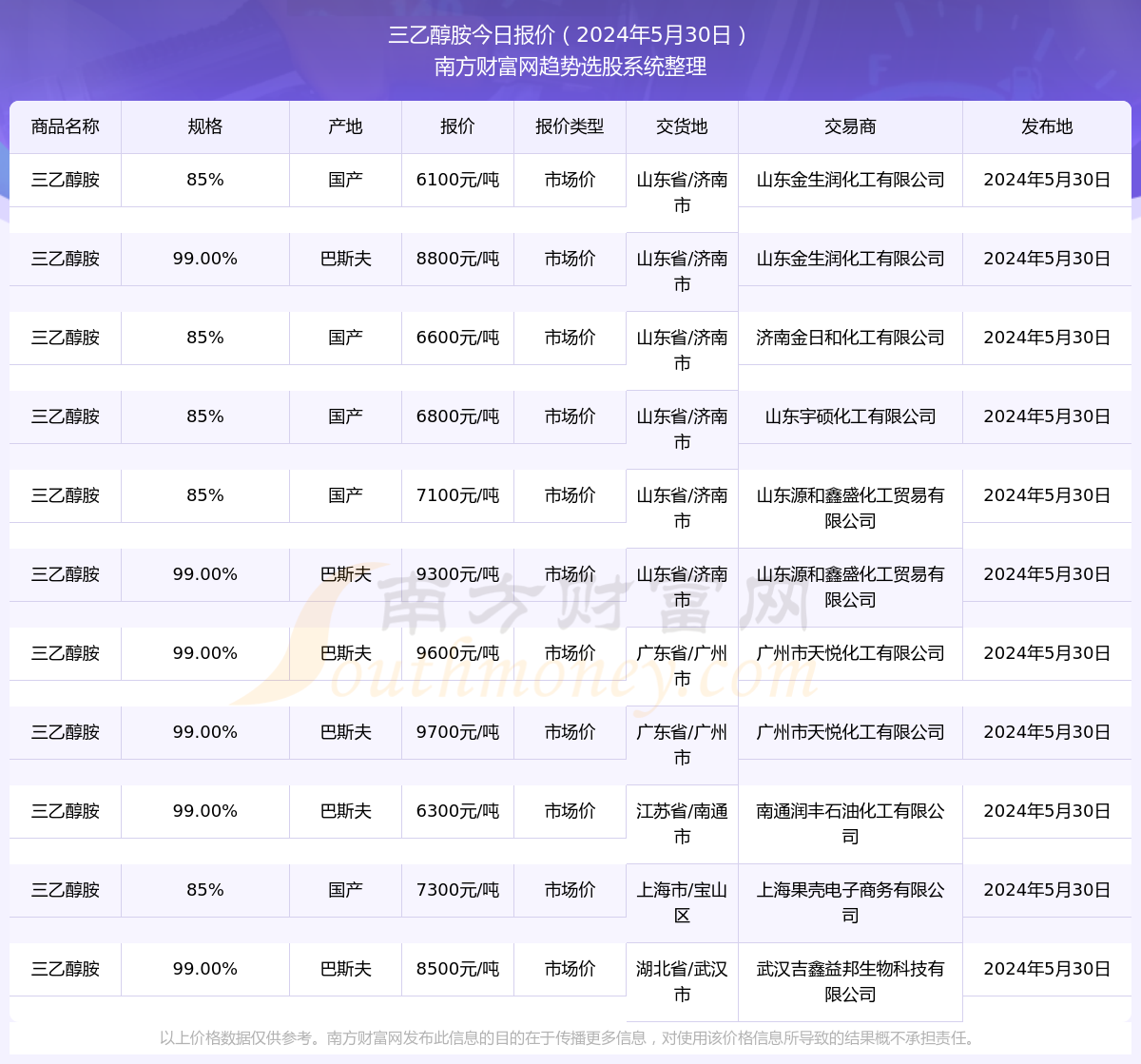
Task: Click 山东省/济南市 in the 6800元 row
Action: pyautogui.click(x=682, y=429)
